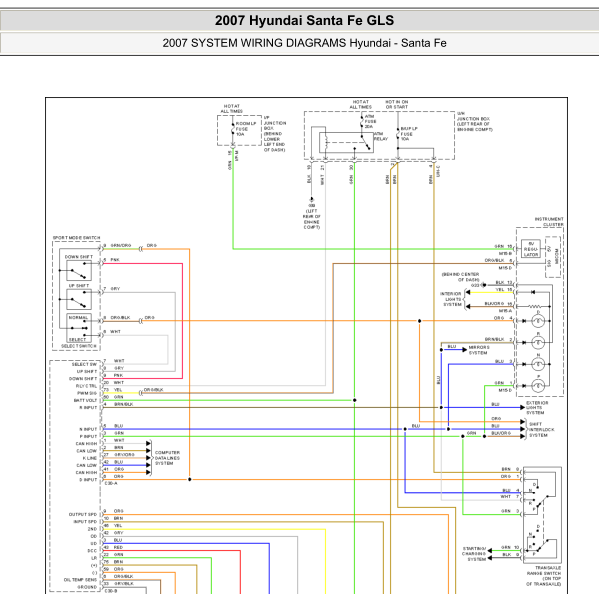Screen dimensions: 599x594
Task: Click the NORMAL/SELECT switch symbol
Action: point(79,328)
